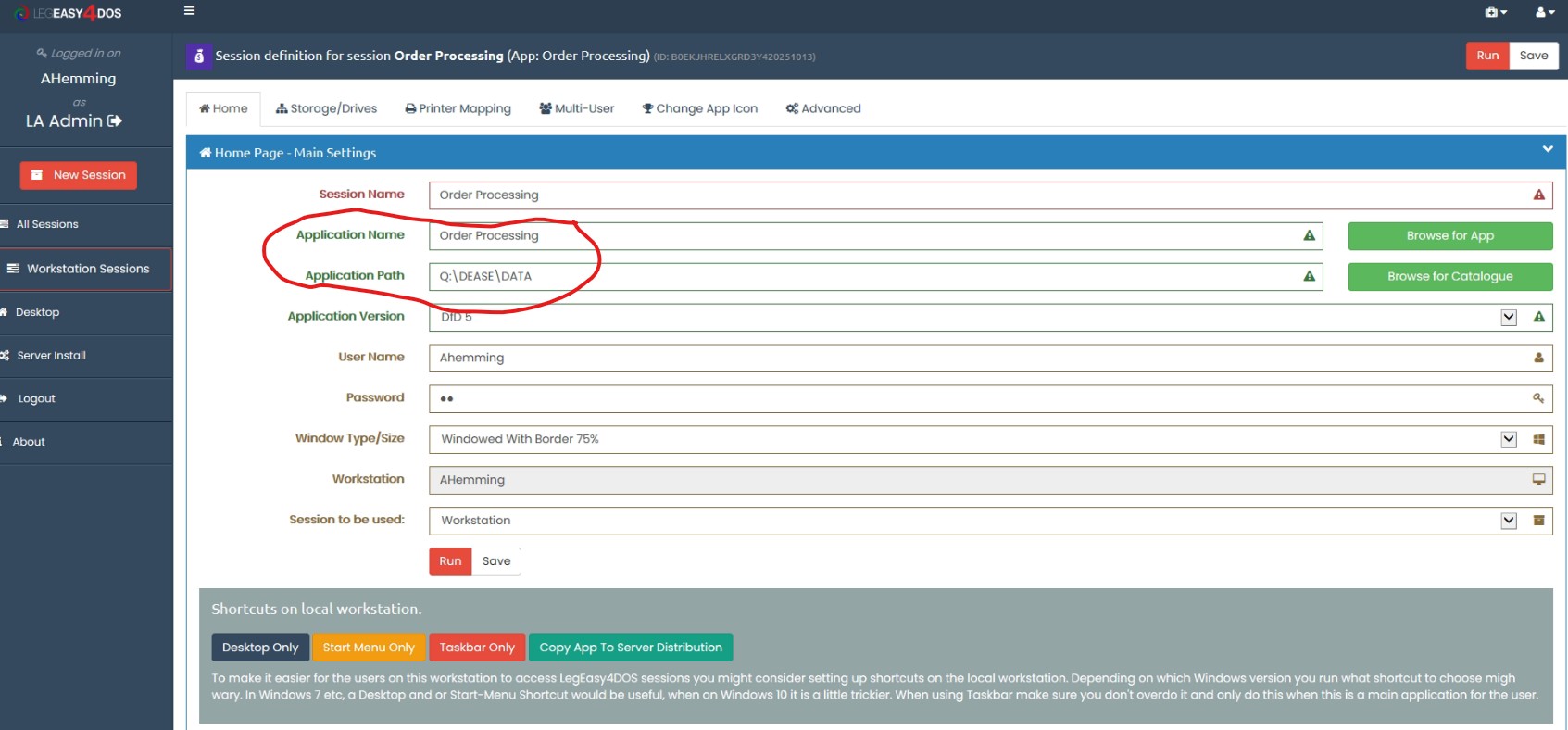Click the purple money bag session icon
The image size is (1568, 730).
198,57
